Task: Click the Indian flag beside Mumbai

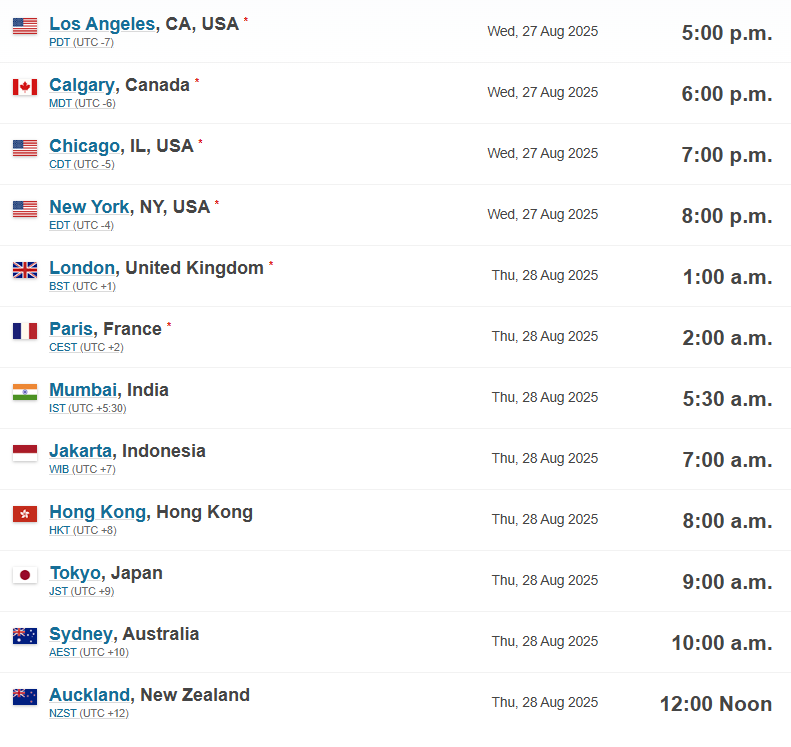Action: (25, 392)
